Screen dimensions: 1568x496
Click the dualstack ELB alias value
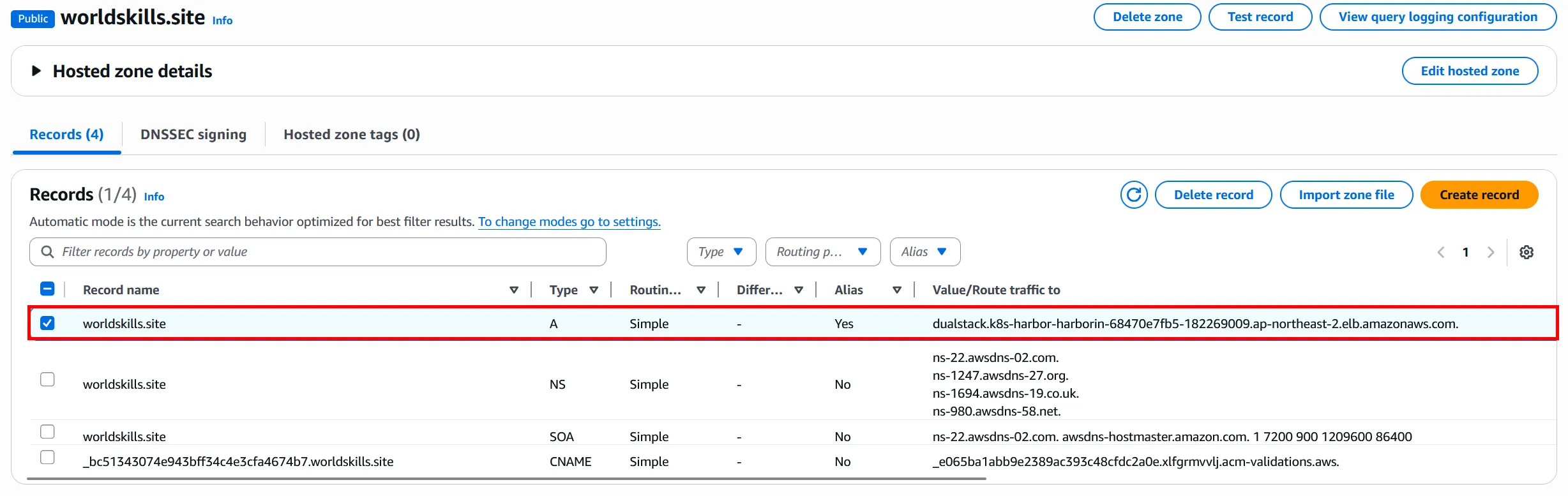pos(1195,324)
